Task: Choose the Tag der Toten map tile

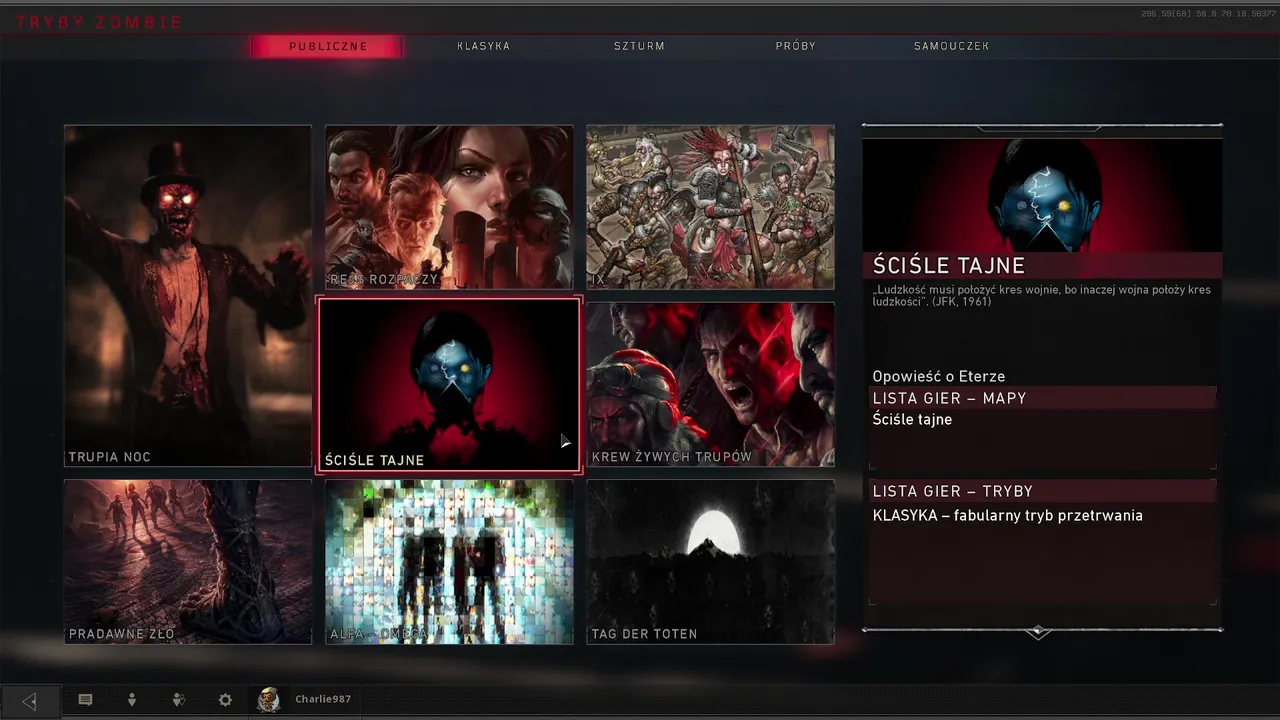Action: coord(710,562)
